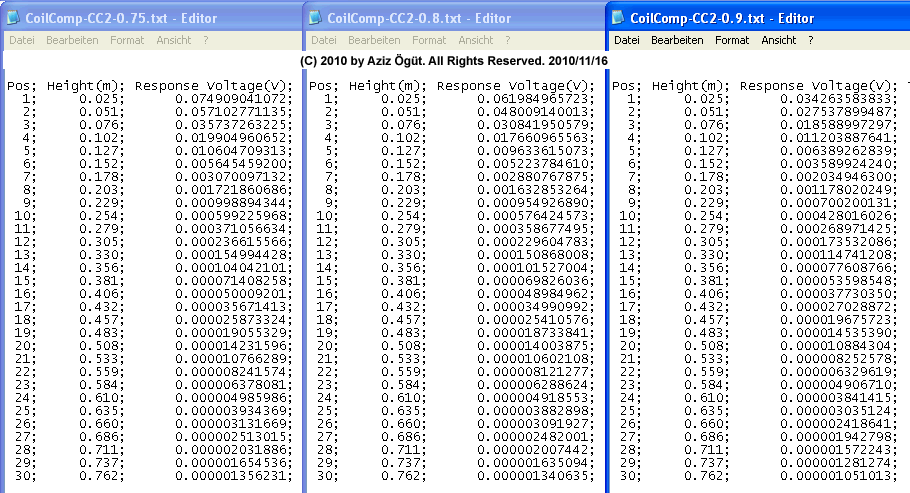Open Bearbeiten menu in CoilComp-CC2-0.9 editor
This screenshot has height=493, width=910.
[x=677, y=40]
